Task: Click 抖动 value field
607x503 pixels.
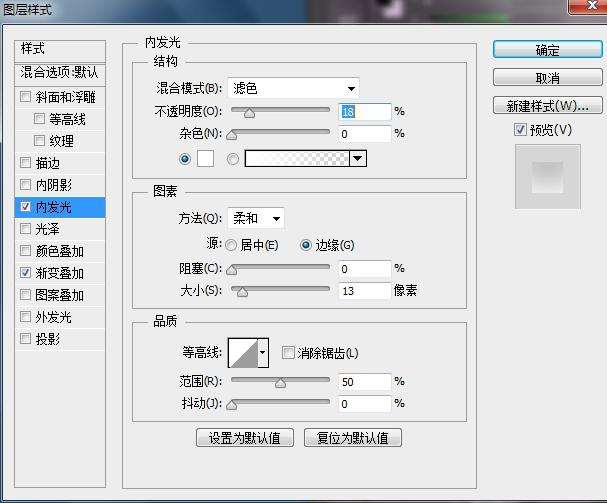Action: 364,404
